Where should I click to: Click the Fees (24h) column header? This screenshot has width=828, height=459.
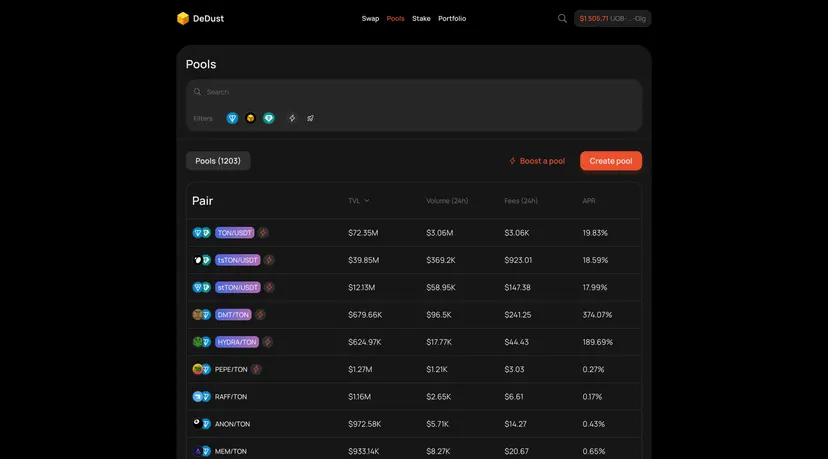[x=521, y=201]
